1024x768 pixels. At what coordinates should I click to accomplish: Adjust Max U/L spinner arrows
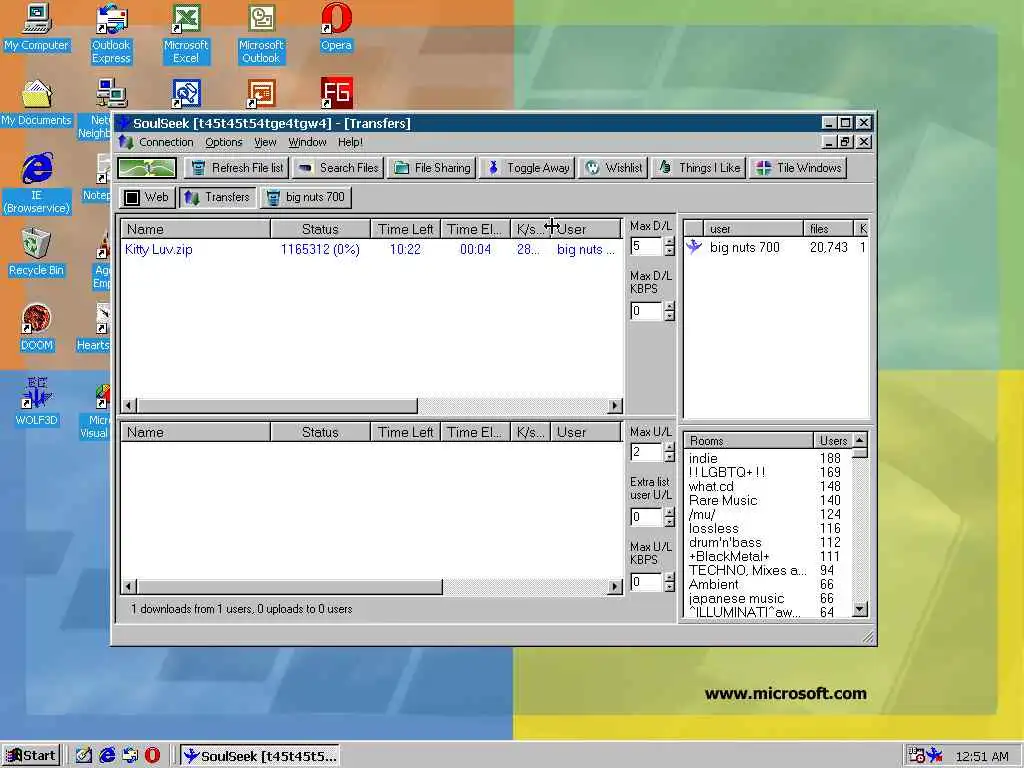669,452
